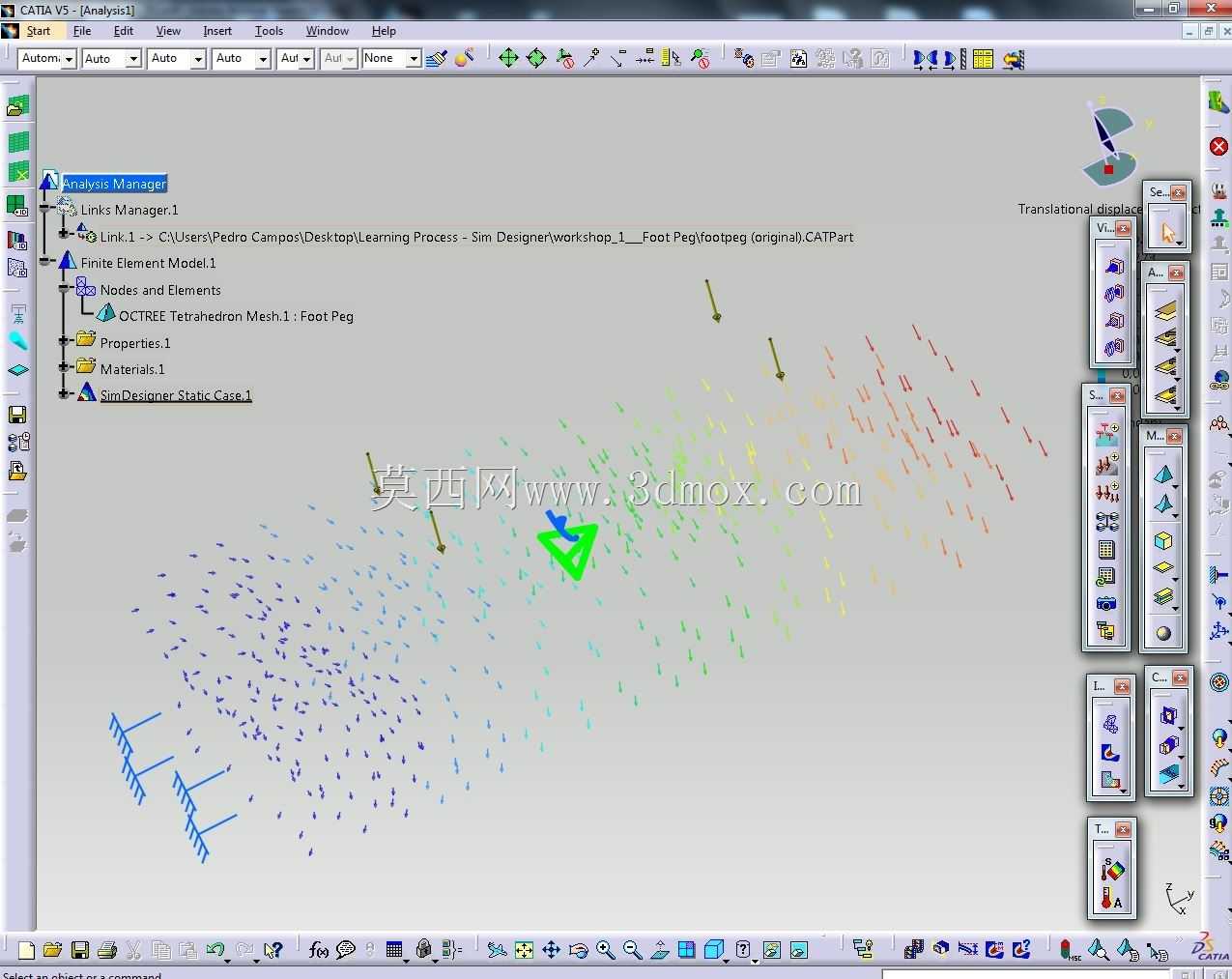The width and height of the screenshot is (1232, 979).
Task: Collapse the Links Manager.1 tree node
Action: click(x=45, y=209)
